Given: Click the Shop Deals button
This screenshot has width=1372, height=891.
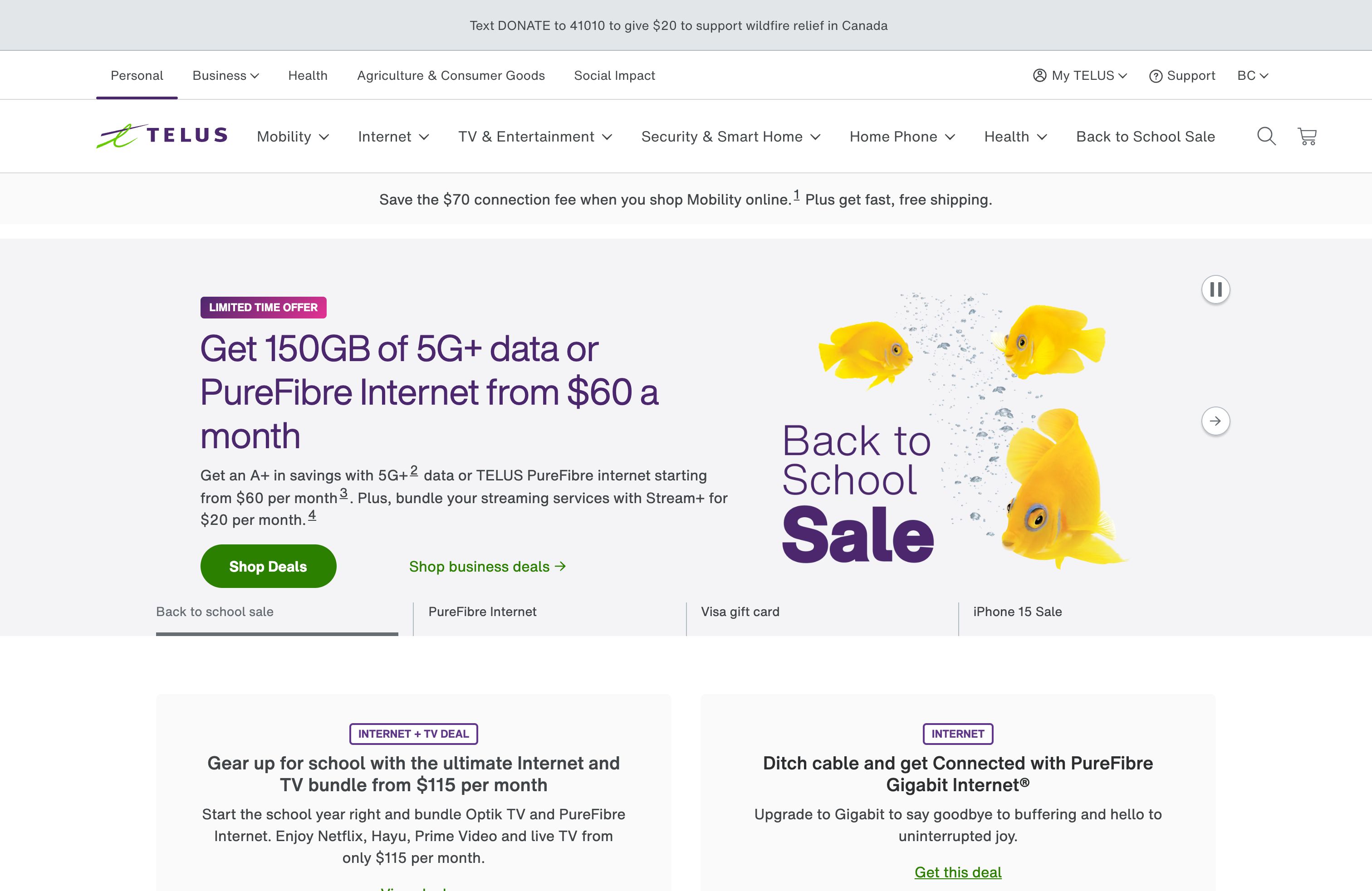Looking at the screenshot, I should tap(268, 566).
